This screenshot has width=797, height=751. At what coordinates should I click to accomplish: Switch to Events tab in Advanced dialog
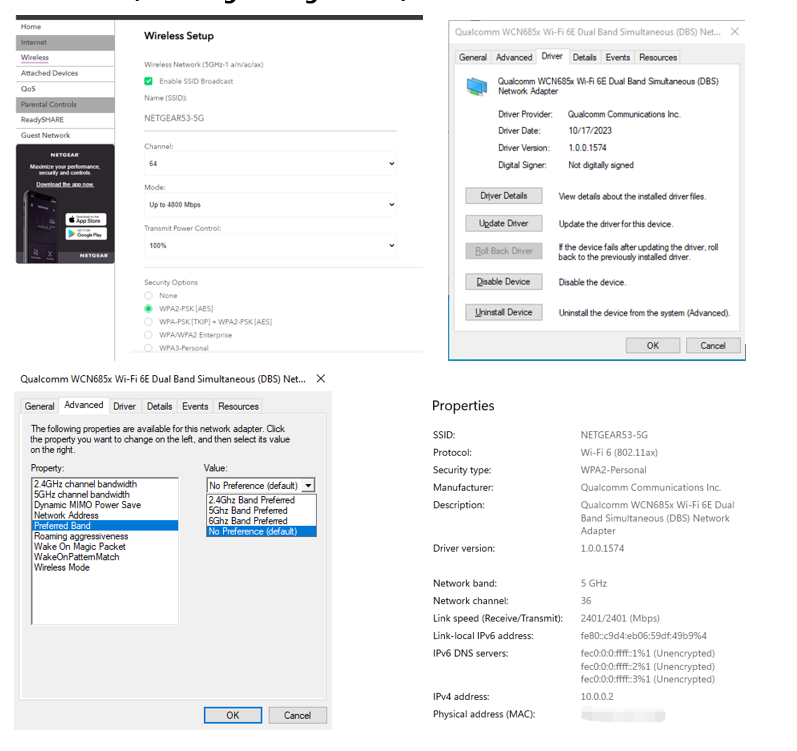click(195, 406)
